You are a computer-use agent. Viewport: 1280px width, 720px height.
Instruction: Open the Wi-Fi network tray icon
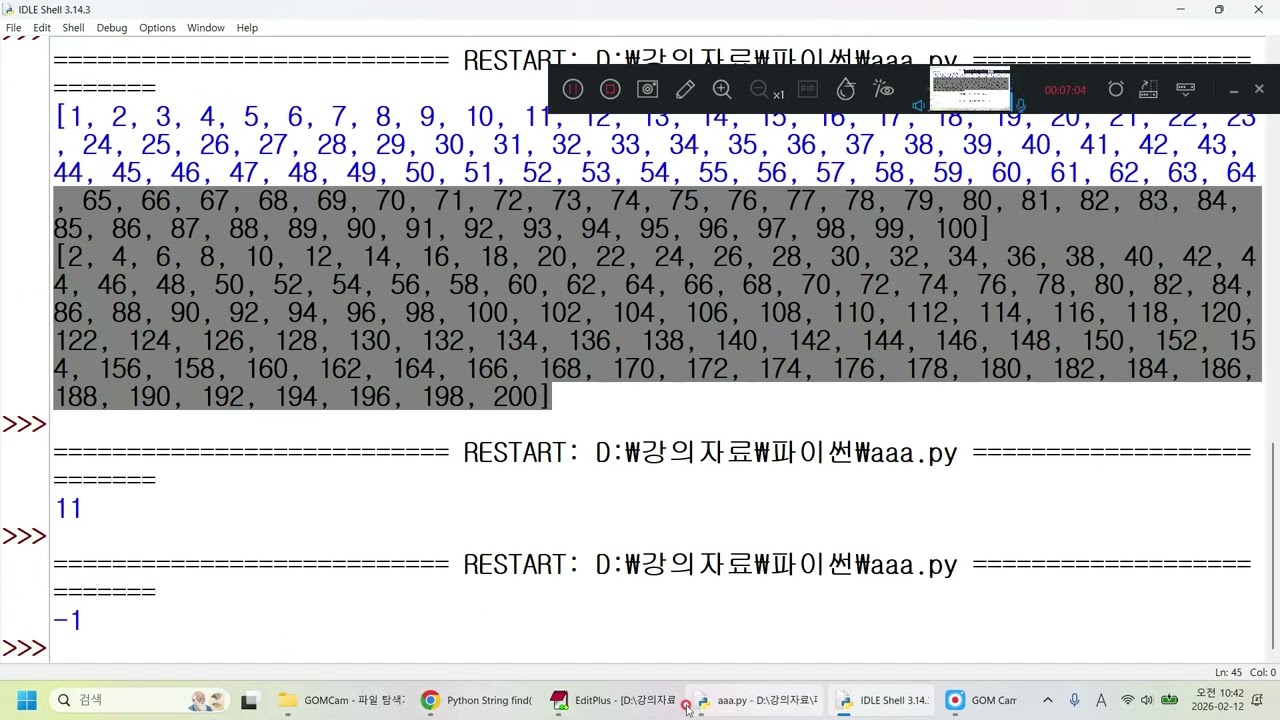pyautogui.click(x=1128, y=700)
